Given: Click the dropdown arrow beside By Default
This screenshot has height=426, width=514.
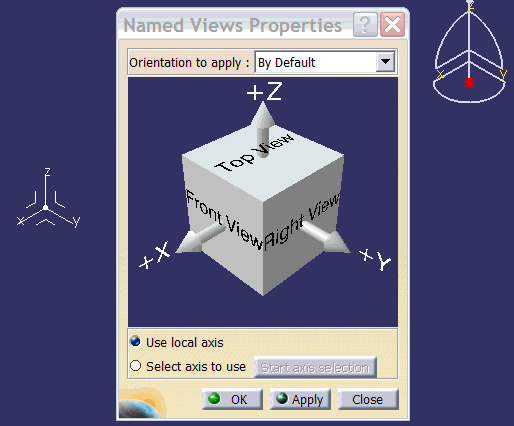Looking at the screenshot, I should pyautogui.click(x=385, y=62).
